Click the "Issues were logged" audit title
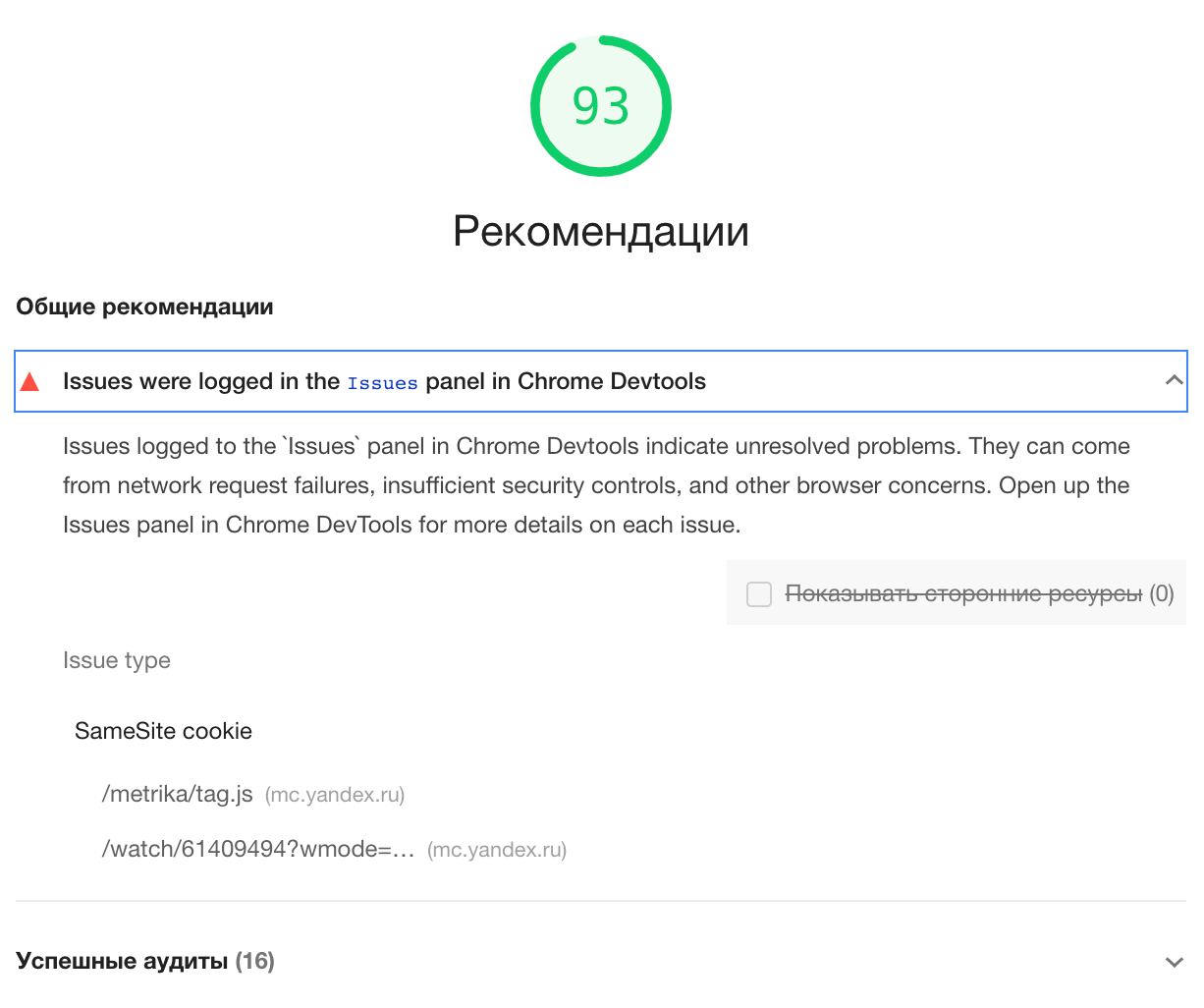The height and width of the screenshot is (1008, 1204). 200,381
